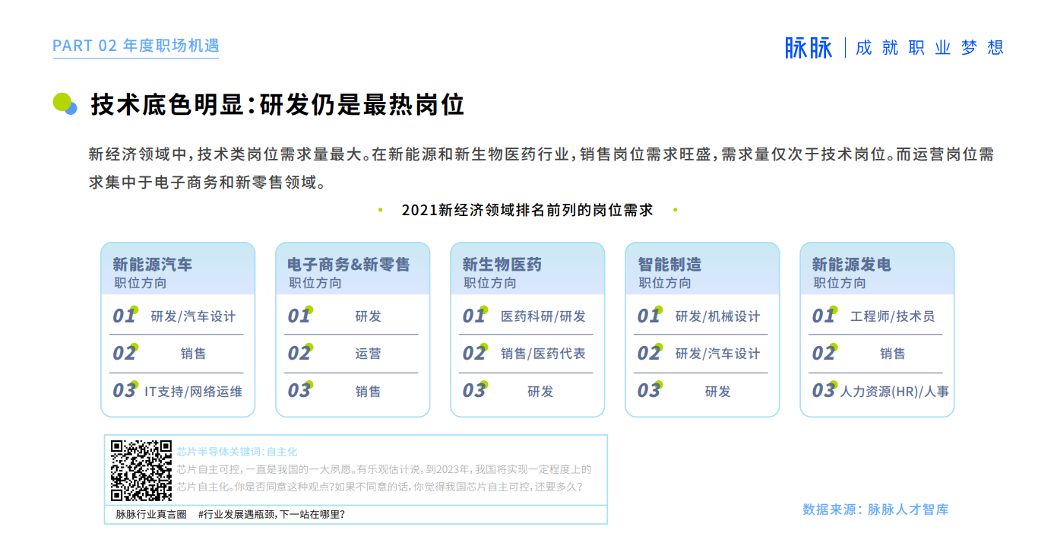Image resolution: width=1052 pixels, height=546 pixels.
Task: Click the 脉脉 brand logo
Action: (x=808, y=47)
